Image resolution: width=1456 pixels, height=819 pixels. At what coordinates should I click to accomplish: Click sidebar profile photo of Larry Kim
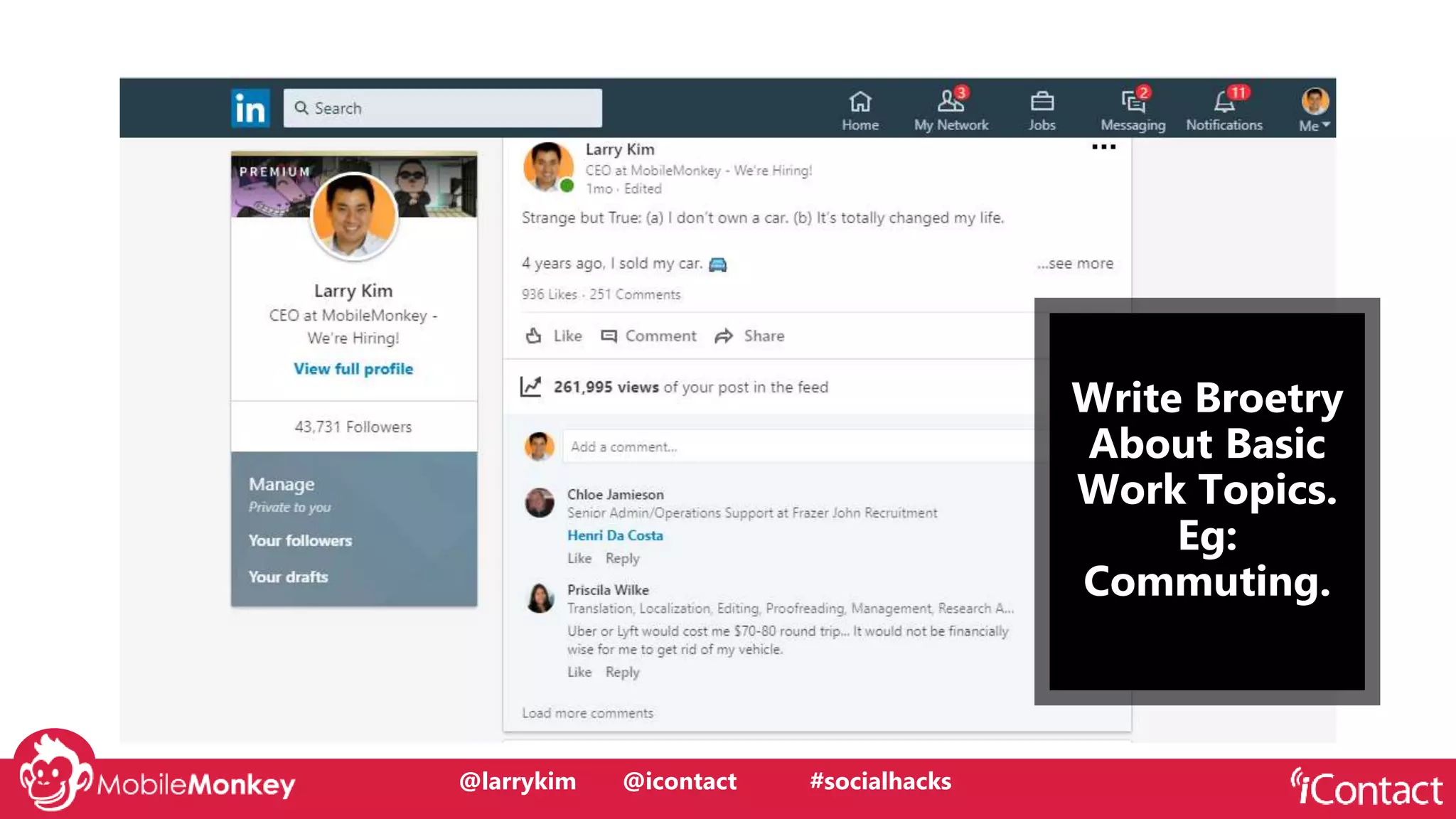point(354,216)
